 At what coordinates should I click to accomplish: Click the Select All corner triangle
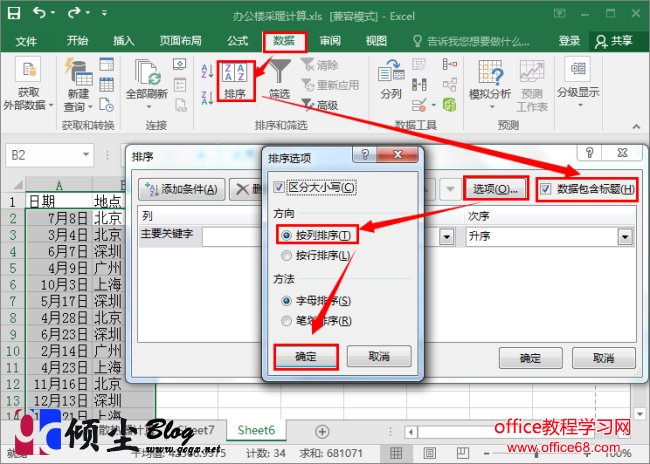click(17, 185)
